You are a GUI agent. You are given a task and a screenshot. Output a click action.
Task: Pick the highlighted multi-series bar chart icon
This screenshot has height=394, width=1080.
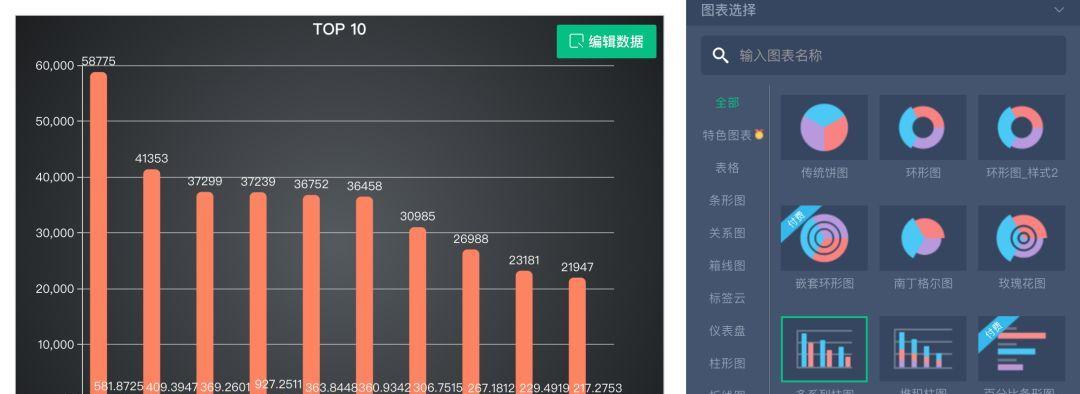click(x=824, y=349)
